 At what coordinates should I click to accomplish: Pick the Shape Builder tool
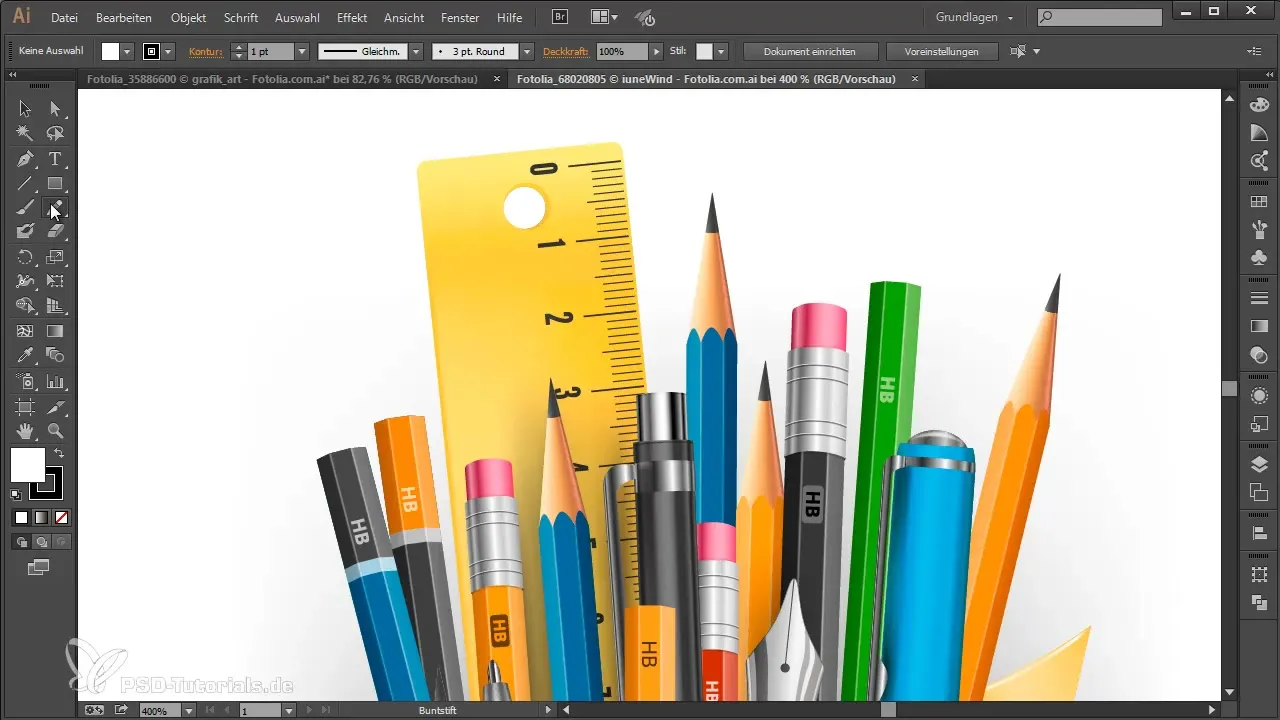25,306
